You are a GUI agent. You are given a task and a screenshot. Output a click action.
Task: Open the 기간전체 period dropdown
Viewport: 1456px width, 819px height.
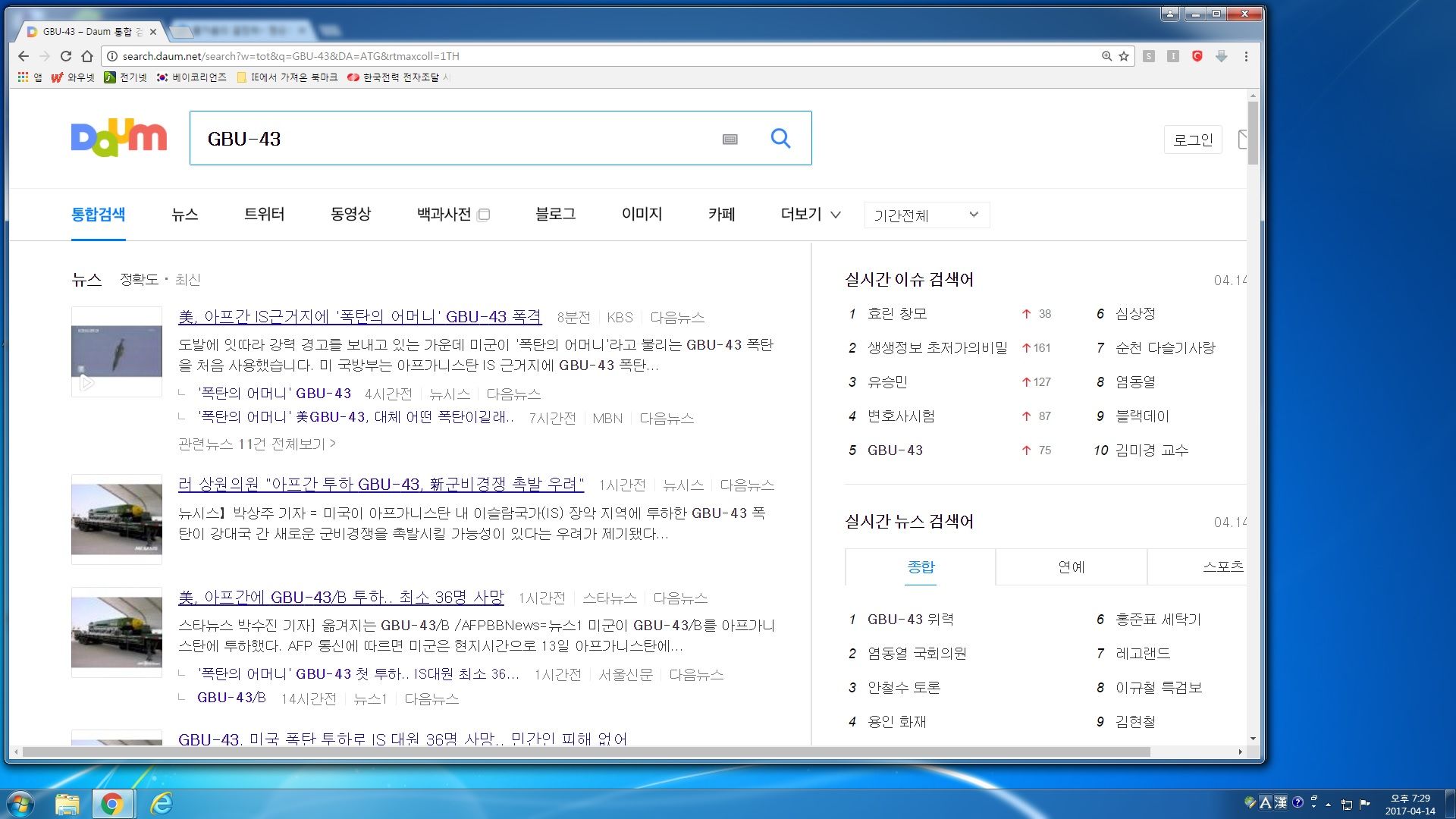click(x=927, y=215)
